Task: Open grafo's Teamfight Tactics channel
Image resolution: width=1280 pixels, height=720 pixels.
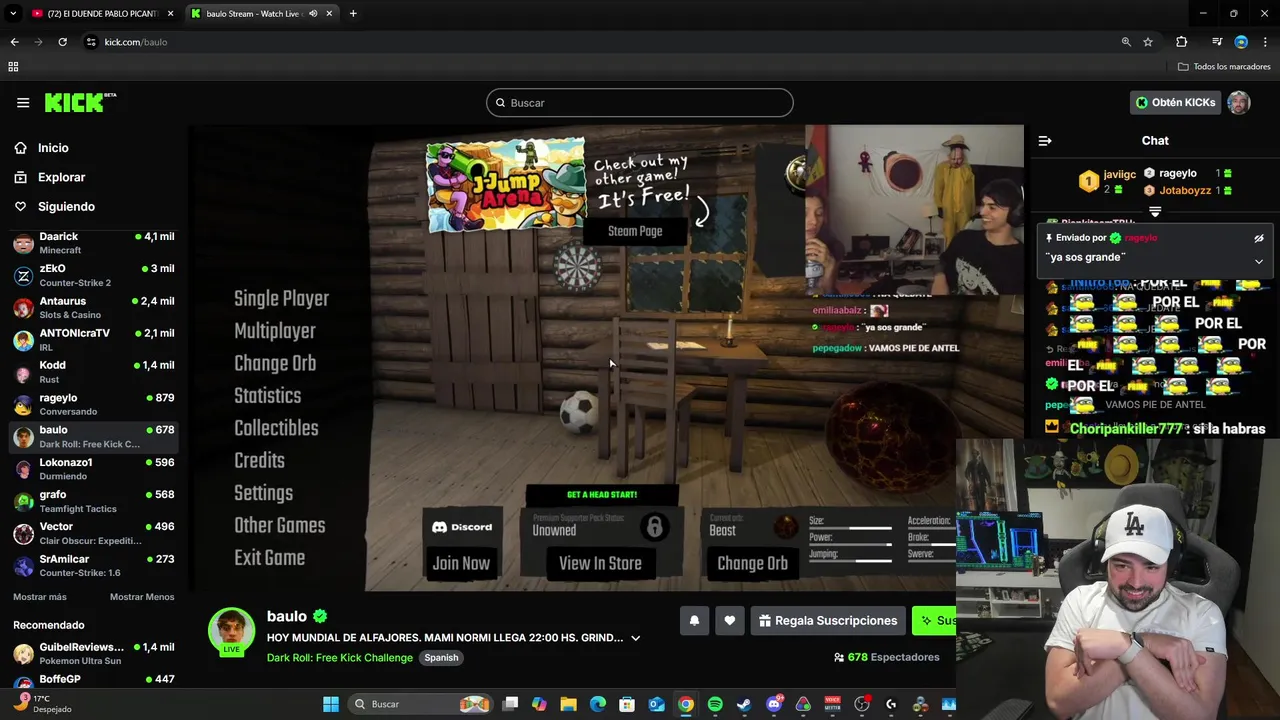Action: click(94, 501)
